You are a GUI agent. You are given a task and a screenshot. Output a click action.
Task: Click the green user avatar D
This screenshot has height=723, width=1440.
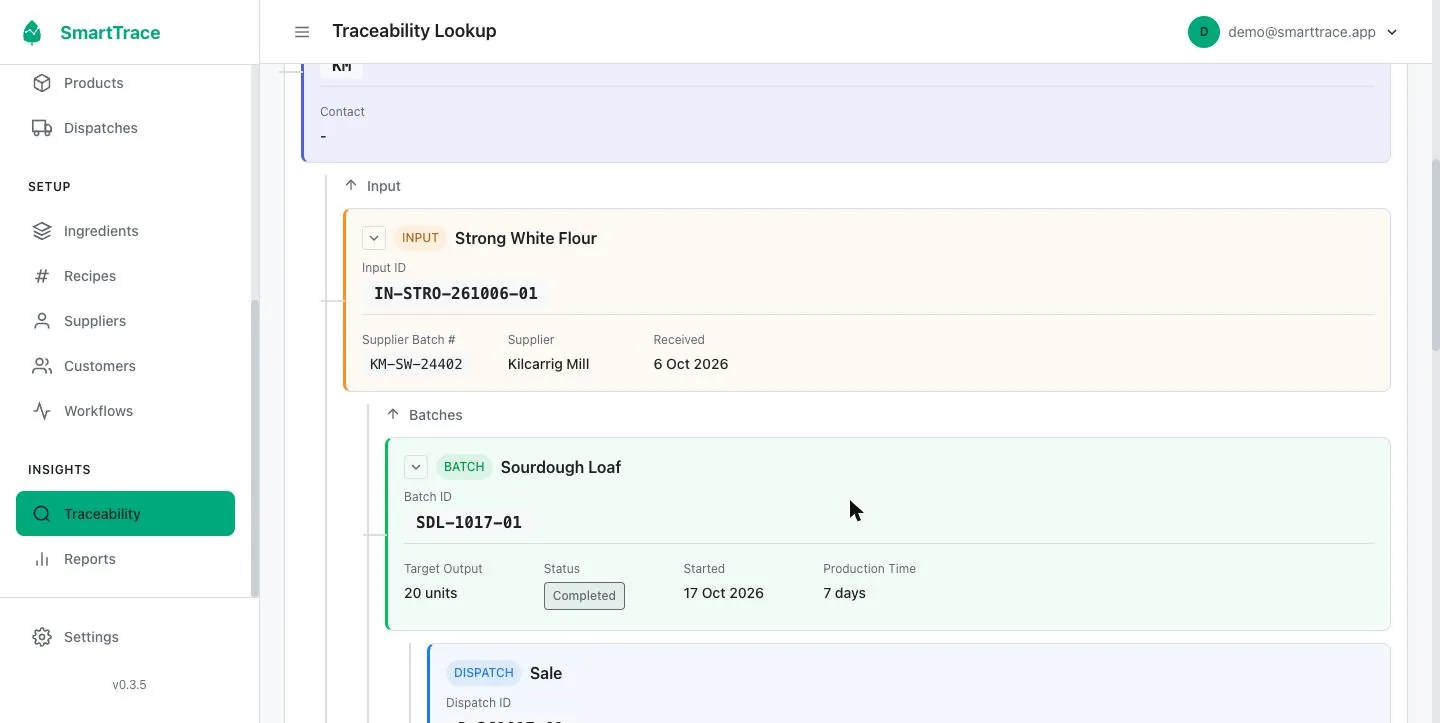tap(1204, 32)
